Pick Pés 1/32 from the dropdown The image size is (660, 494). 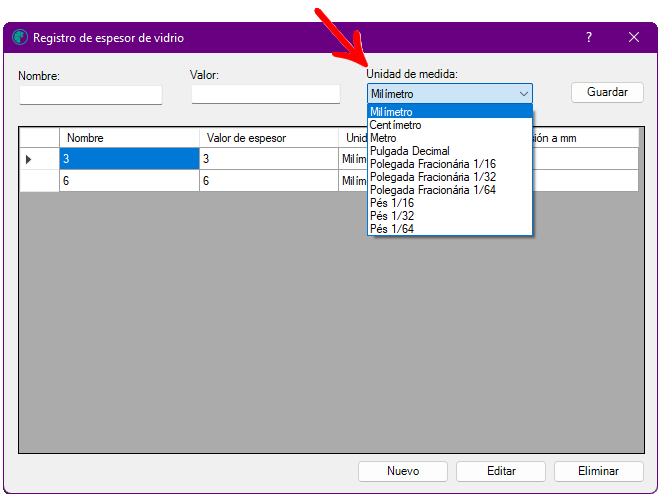tap(450, 216)
